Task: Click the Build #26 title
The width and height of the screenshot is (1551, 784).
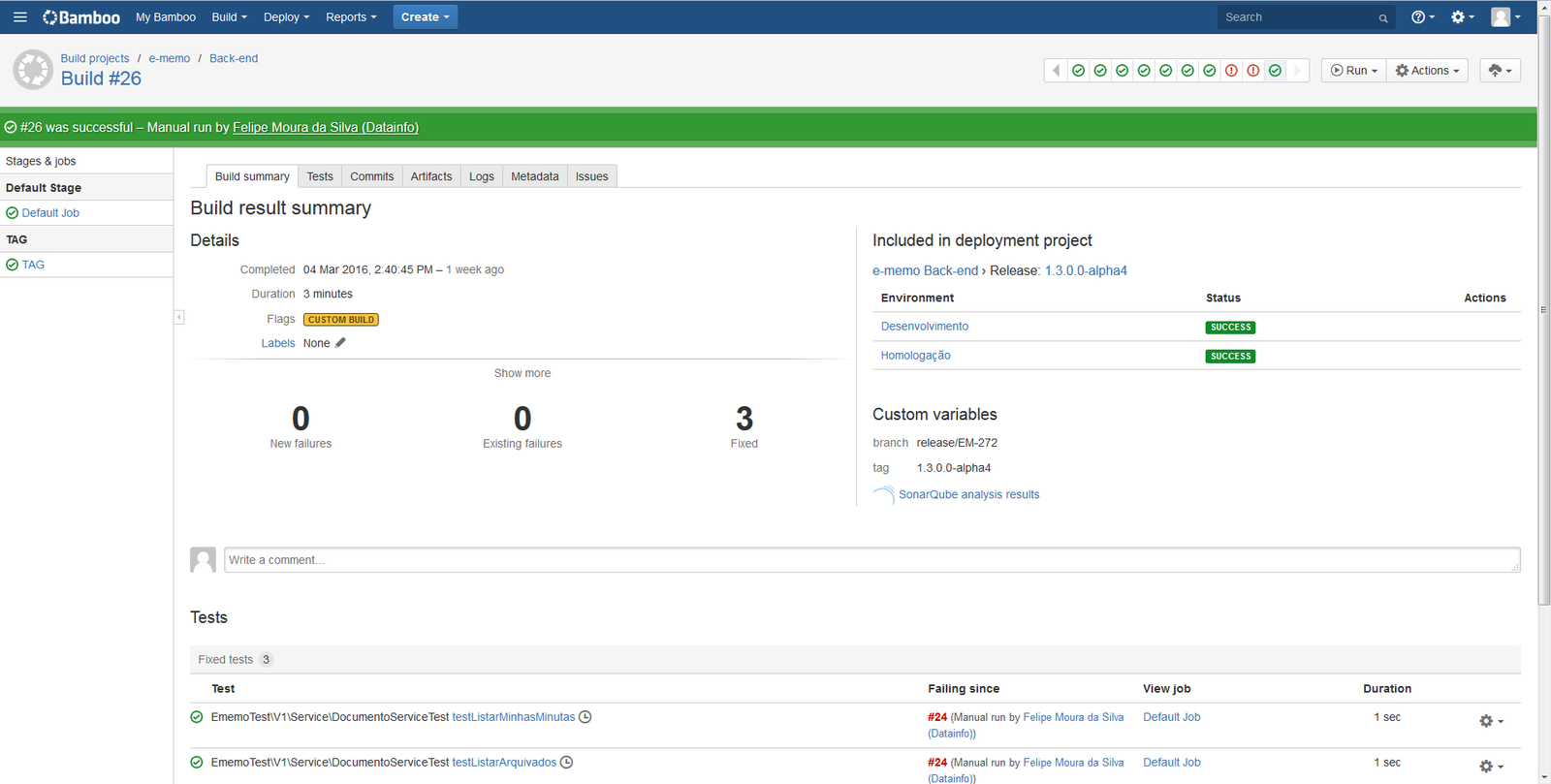Action: click(x=101, y=78)
